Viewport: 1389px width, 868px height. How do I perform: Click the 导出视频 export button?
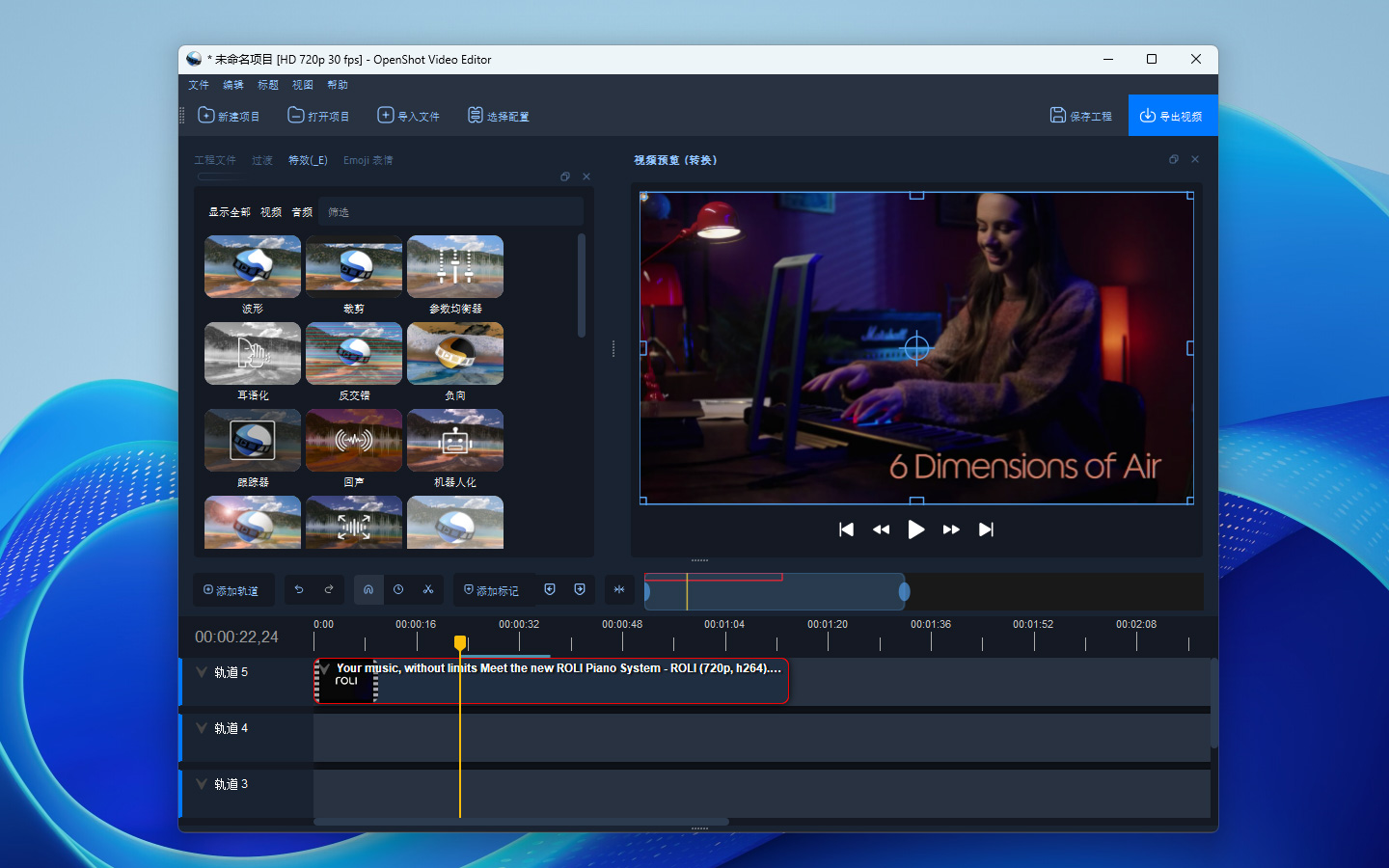(x=1172, y=116)
